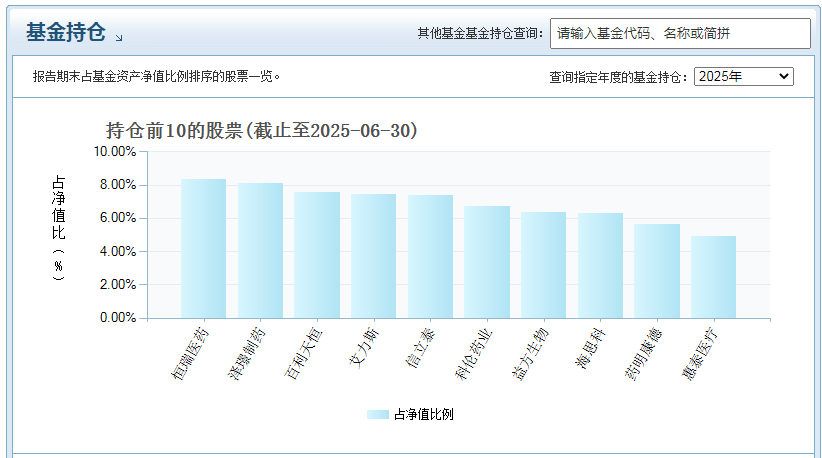Click the small arrow icon beside 基金持仓
The image size is (822, 458).
(x=119, y=38)
